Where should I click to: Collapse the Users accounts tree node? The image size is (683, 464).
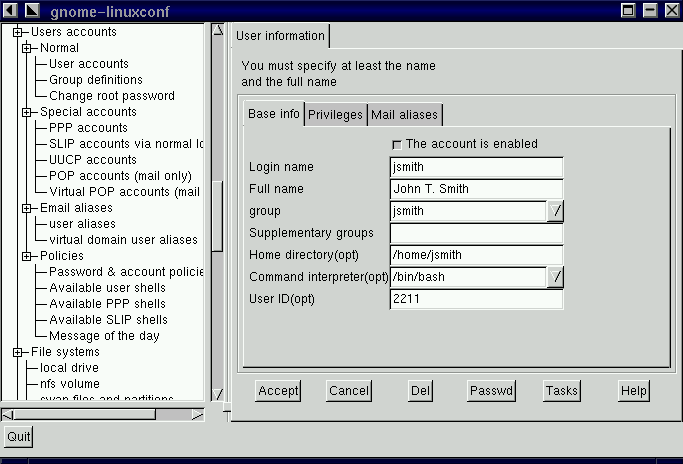pos(18,32)
